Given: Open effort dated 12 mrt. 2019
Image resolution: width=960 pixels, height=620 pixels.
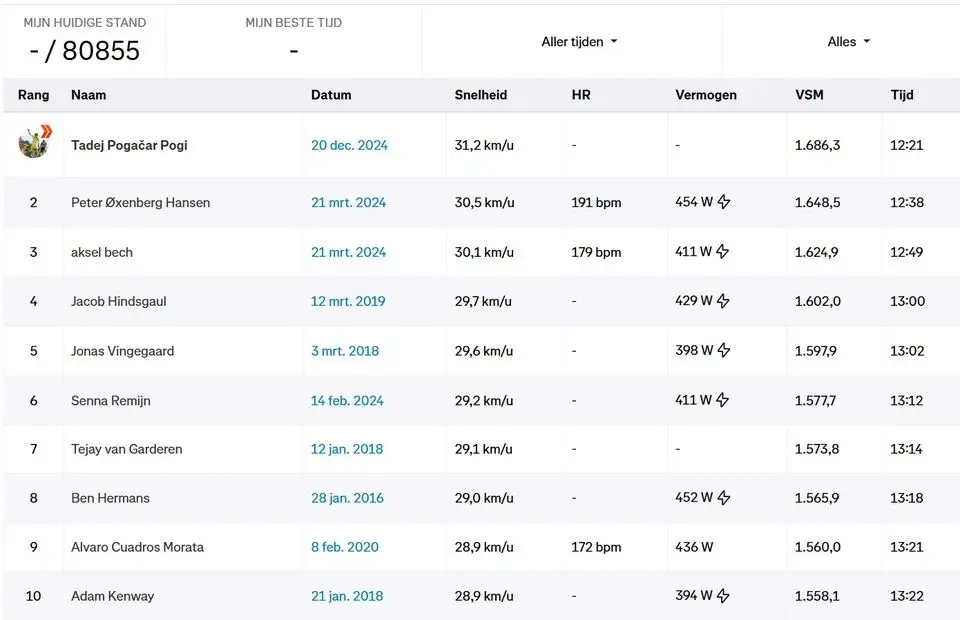Looking at the screenshot, I should click(348, 301).
